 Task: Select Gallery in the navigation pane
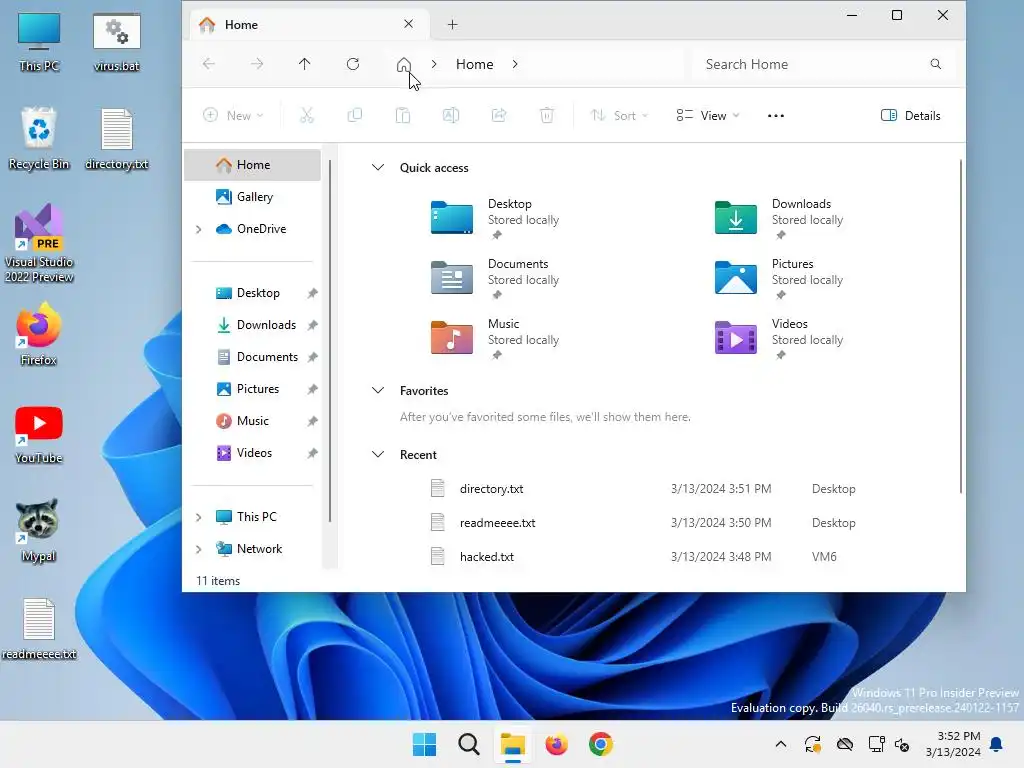(252, 197)
